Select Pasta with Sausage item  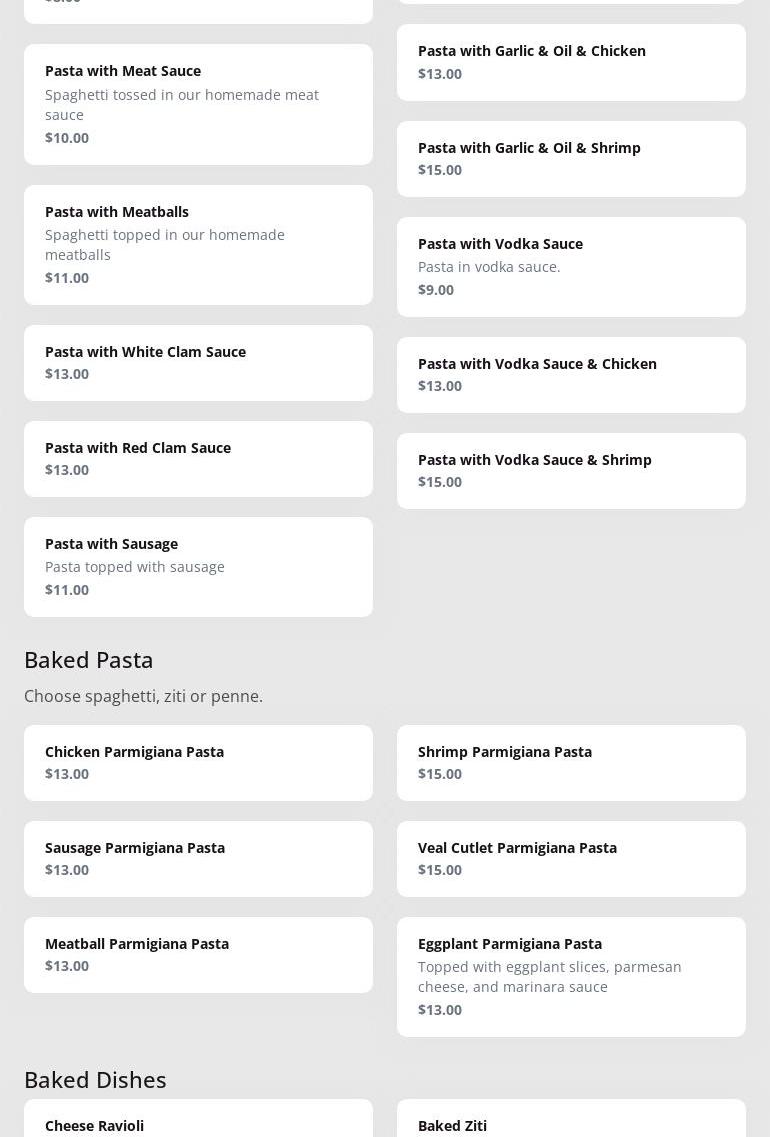point(198,566)
